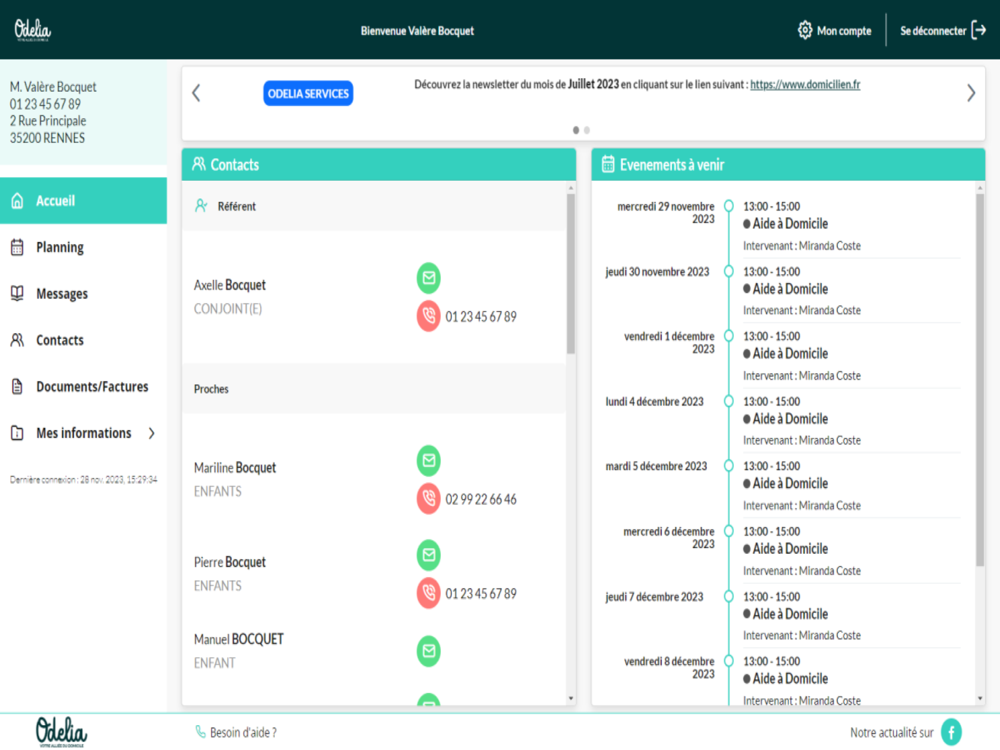Click timeline marker for jeudi 30 novembre
This screenshot has height=750, width=1000.
point(728,271)
